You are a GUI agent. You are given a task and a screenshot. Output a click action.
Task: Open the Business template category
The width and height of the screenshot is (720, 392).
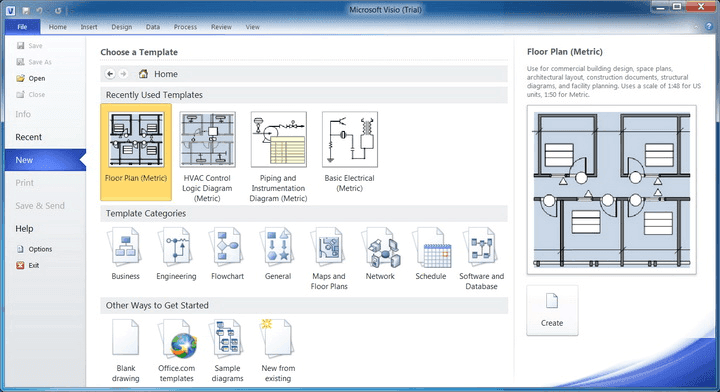tap(125, 254)
